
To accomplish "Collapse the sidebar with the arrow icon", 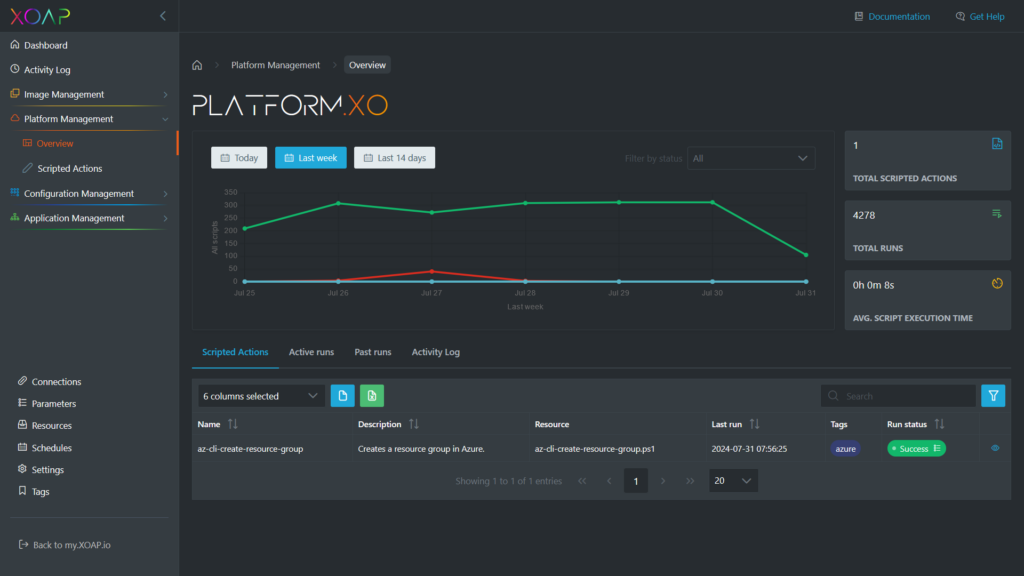I will click(x=163, y=16).
